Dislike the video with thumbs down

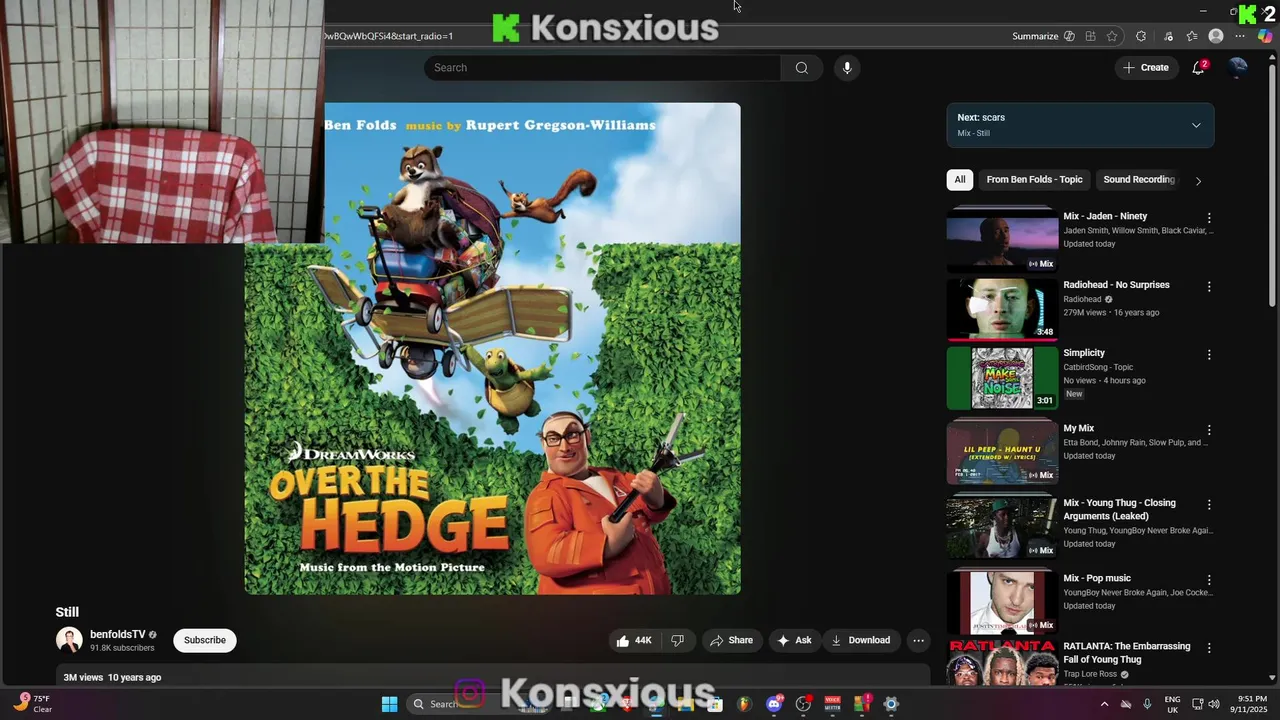[x=677, y=640]
